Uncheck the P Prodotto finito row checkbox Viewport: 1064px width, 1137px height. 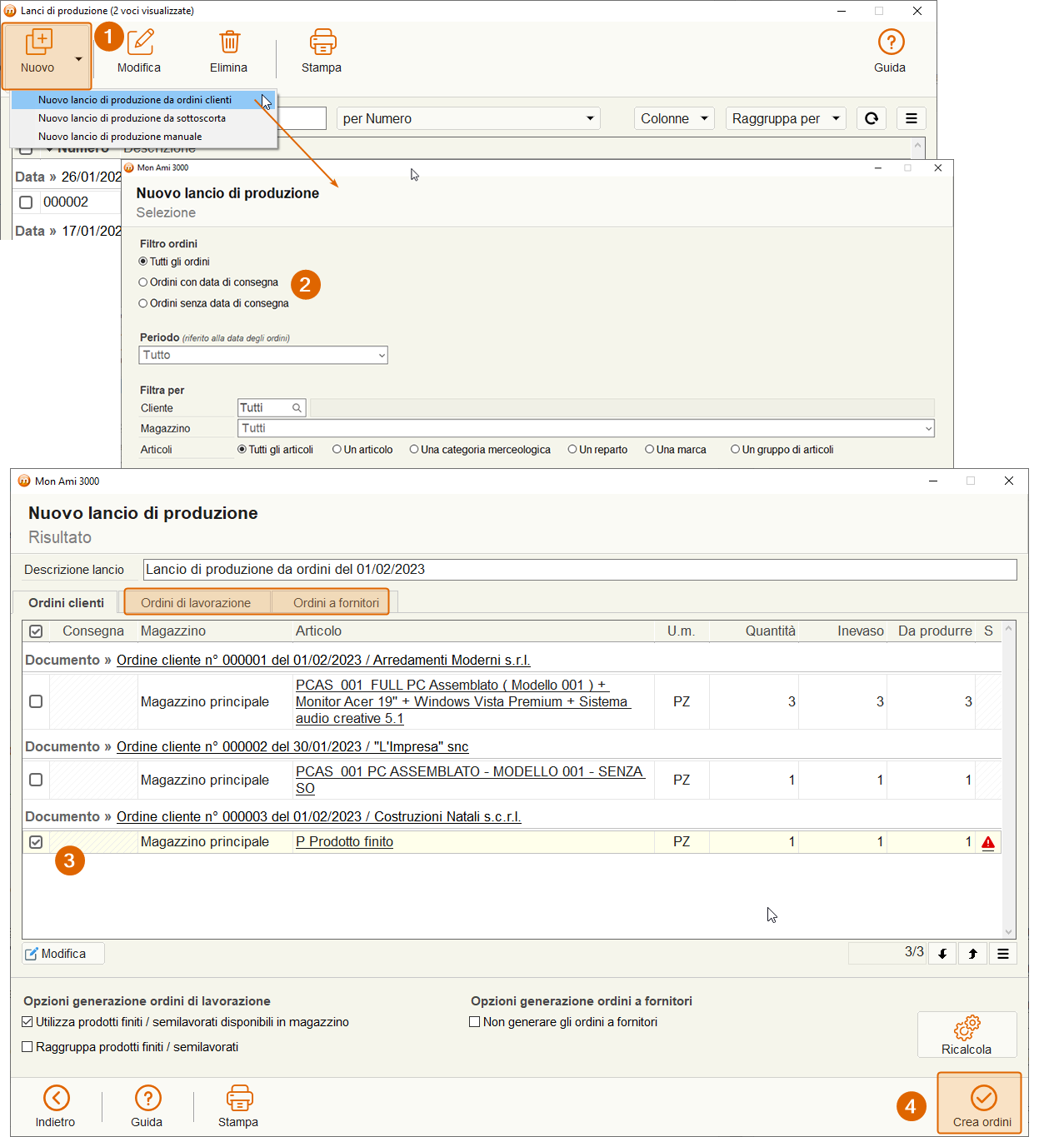(x=36, y=842)
